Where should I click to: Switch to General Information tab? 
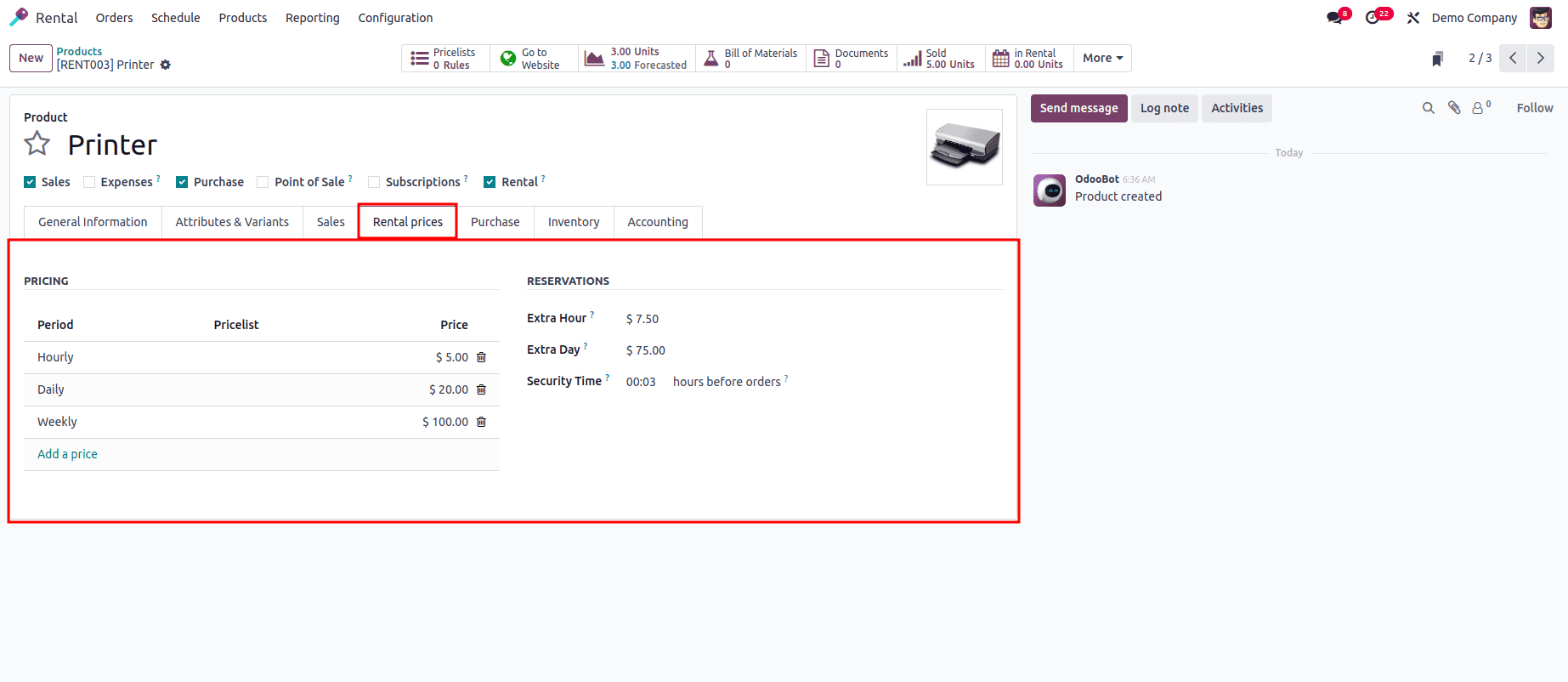point(93,222)
